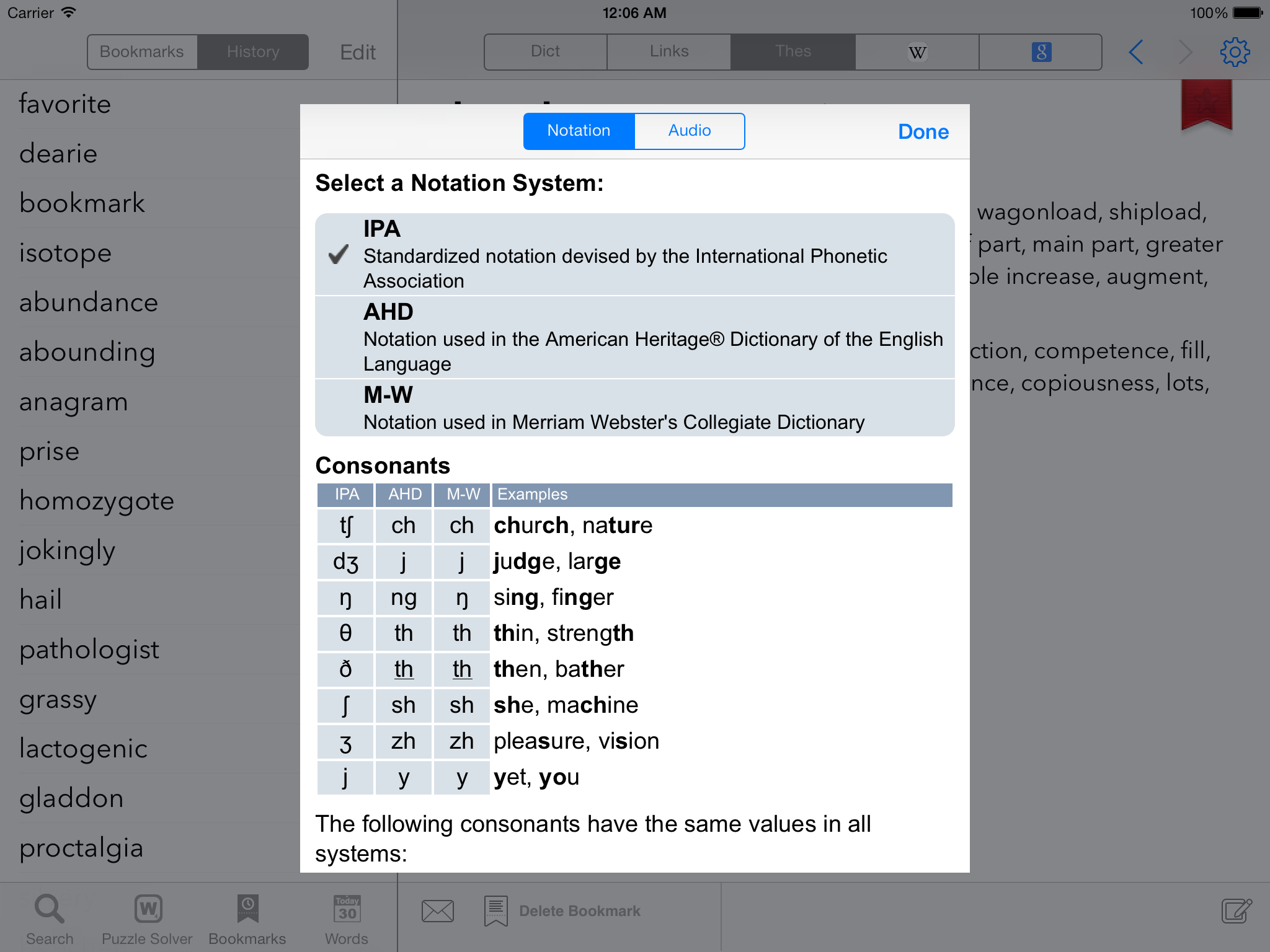Open the Puzzle Solver tool
Image resolution: width=1270 pixels, height=952 pixels.
[x=148, y=919]
